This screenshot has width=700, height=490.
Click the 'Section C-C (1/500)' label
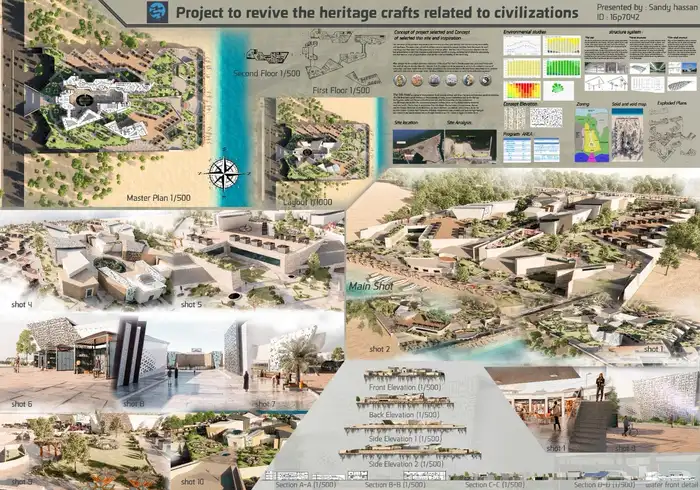click(495, 485)
